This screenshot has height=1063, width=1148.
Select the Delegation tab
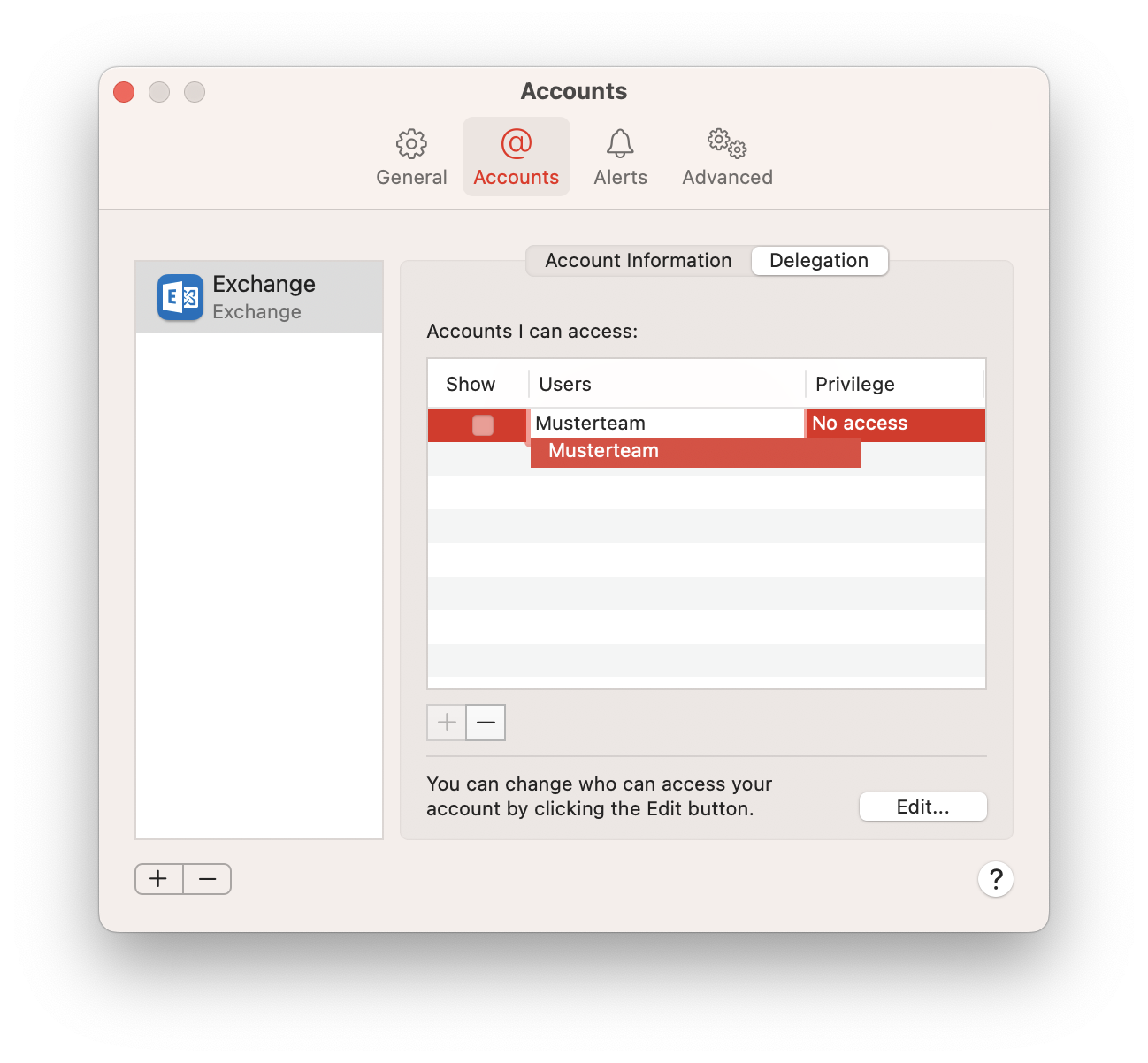coord(819,261)
